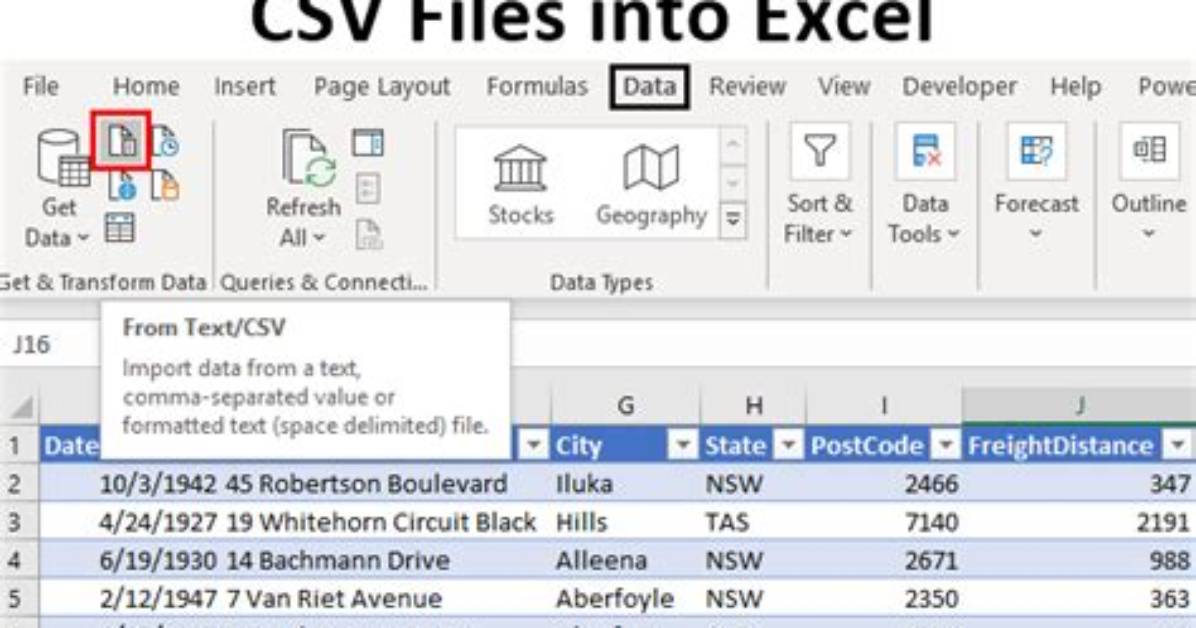Image resolution: width=1196 pixels, height=628 pixels.
Task: Click the cell containing Alleena
Action: coord(625,560)
